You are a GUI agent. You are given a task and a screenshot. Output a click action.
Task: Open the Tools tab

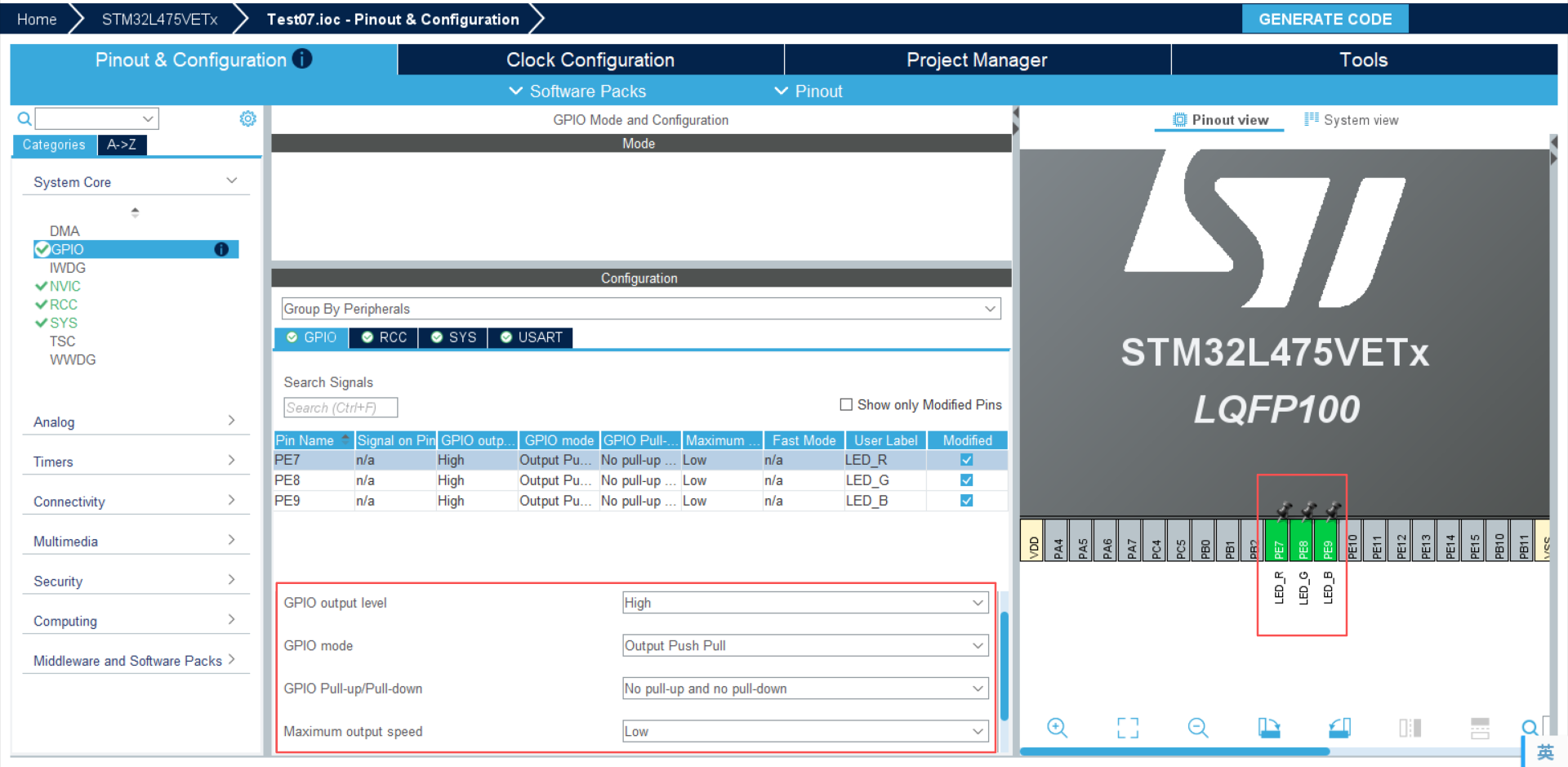(x=1364, y=60)
